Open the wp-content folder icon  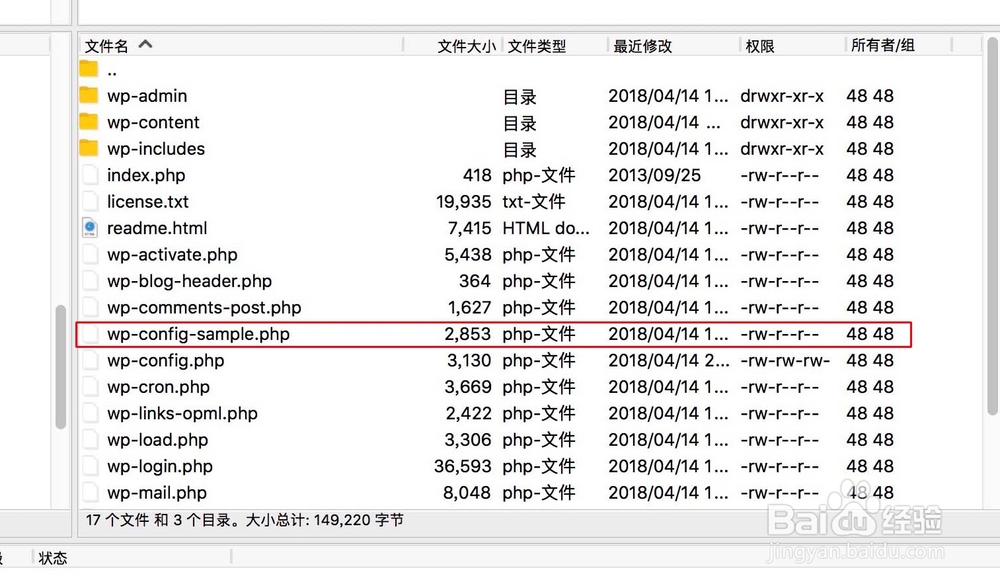tap(90, 122)
